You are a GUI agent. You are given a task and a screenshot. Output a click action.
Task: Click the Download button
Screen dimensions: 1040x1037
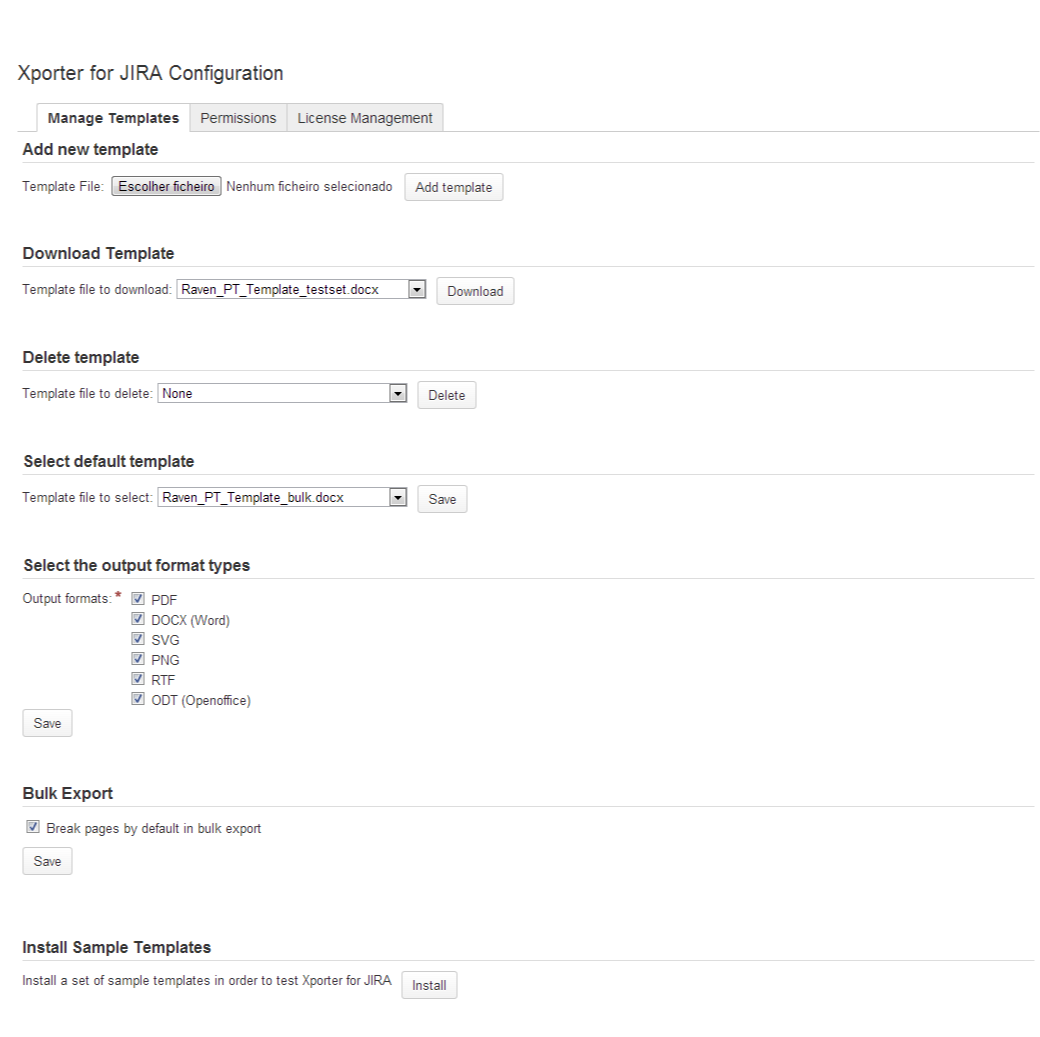click(475, 291)
